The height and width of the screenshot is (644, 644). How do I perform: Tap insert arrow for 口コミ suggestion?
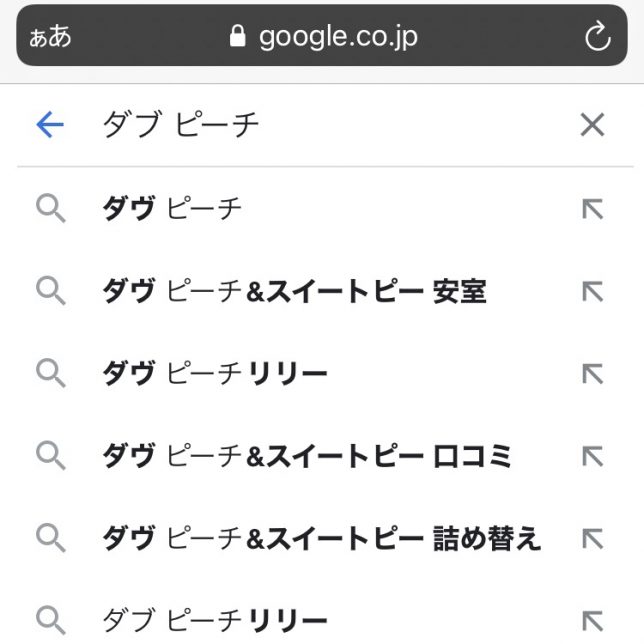pos(592,456)
